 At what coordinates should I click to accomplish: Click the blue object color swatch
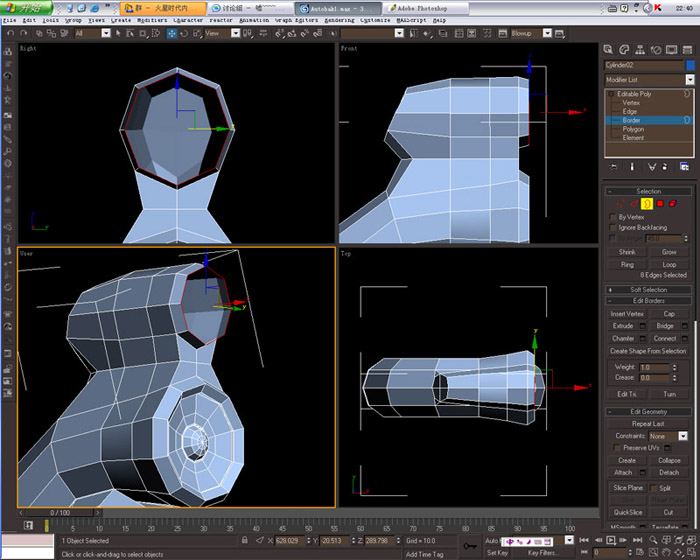tap(690, 65)
